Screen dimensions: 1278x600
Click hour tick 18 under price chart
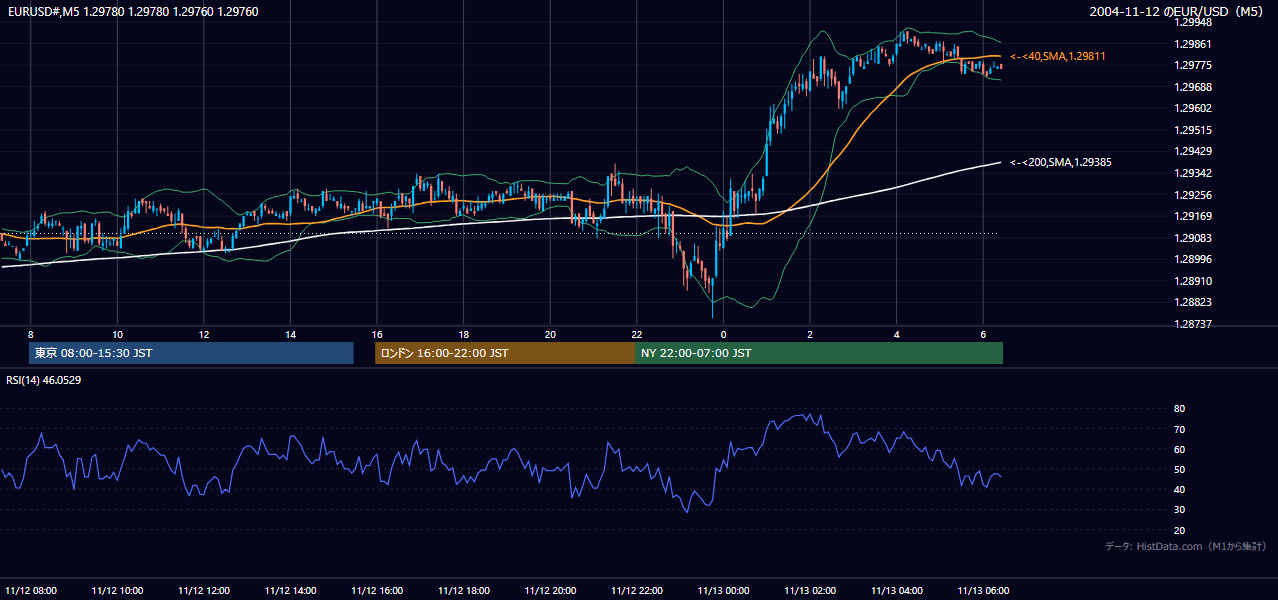464,334
